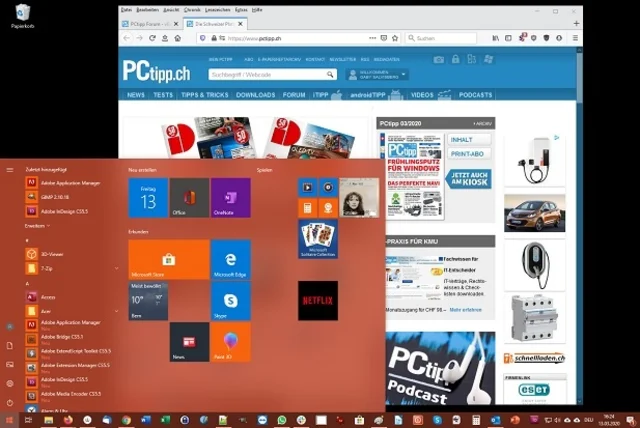Open Firefox Lesezeichen menu
The image size is (640, 428).
[x=218, y=10]
